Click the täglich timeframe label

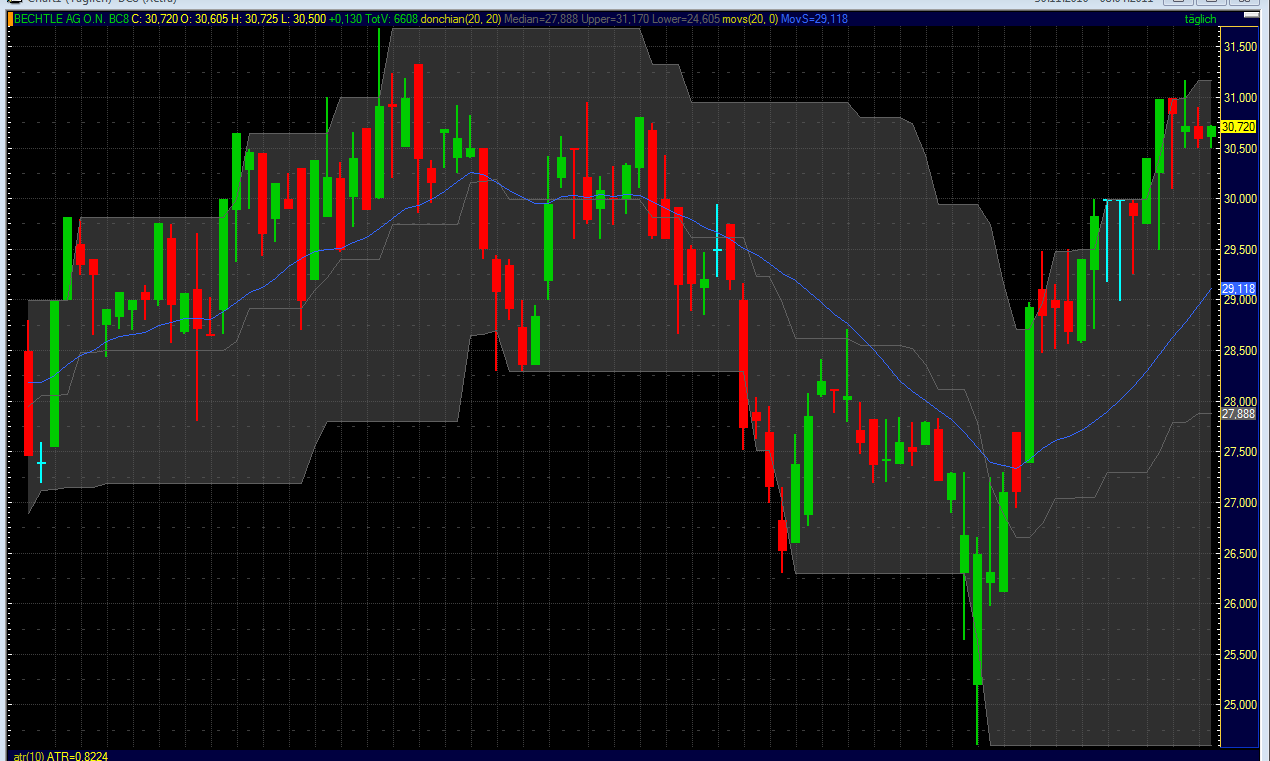[1201, 18]
